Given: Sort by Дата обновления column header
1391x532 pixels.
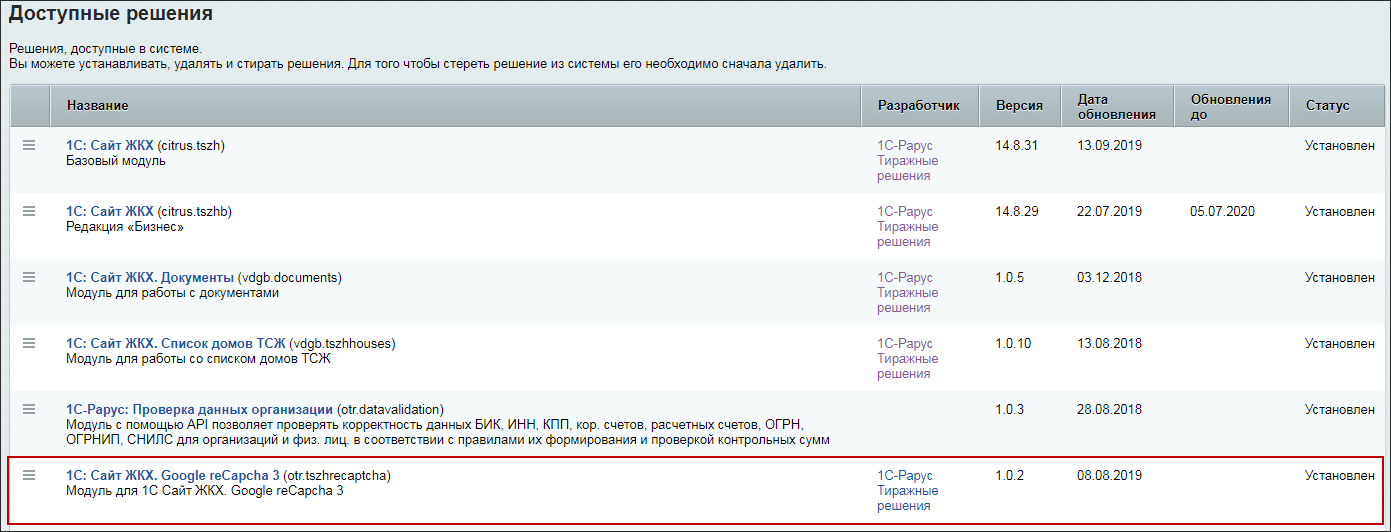Looking at the screenshot, I should click(1116, 106).
